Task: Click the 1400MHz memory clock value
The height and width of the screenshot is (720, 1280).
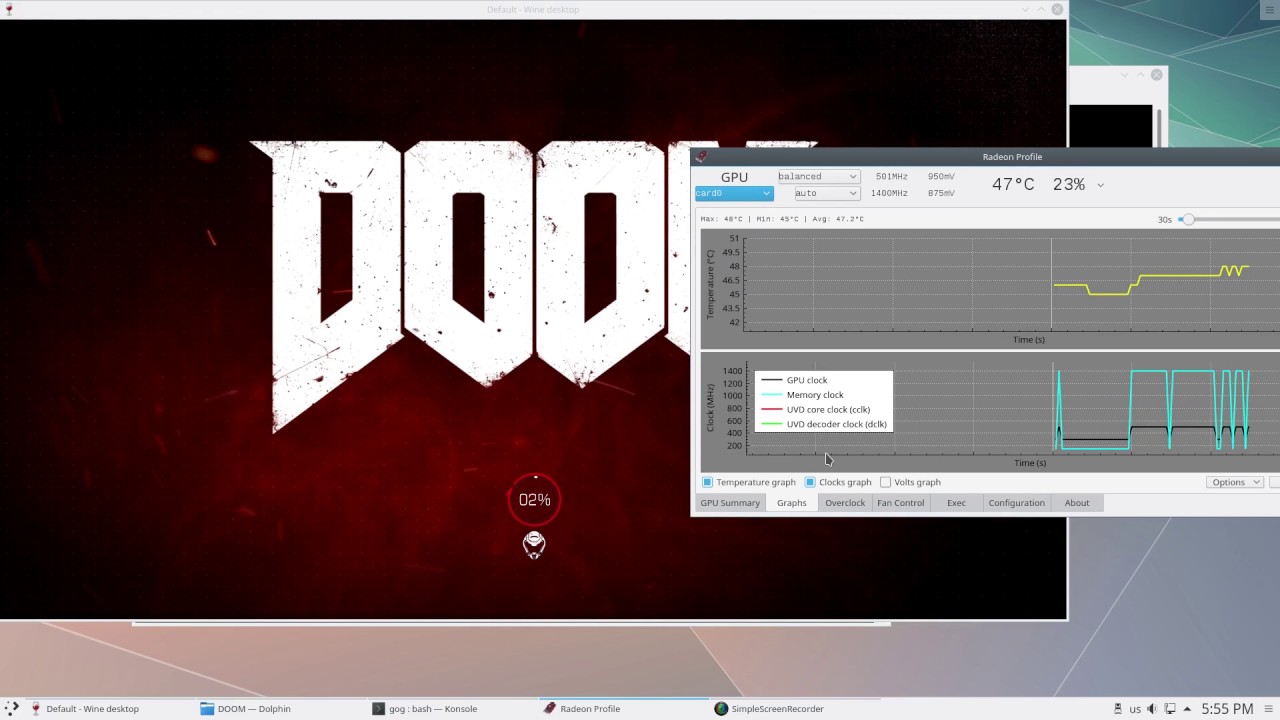Action: click(889, 193)
